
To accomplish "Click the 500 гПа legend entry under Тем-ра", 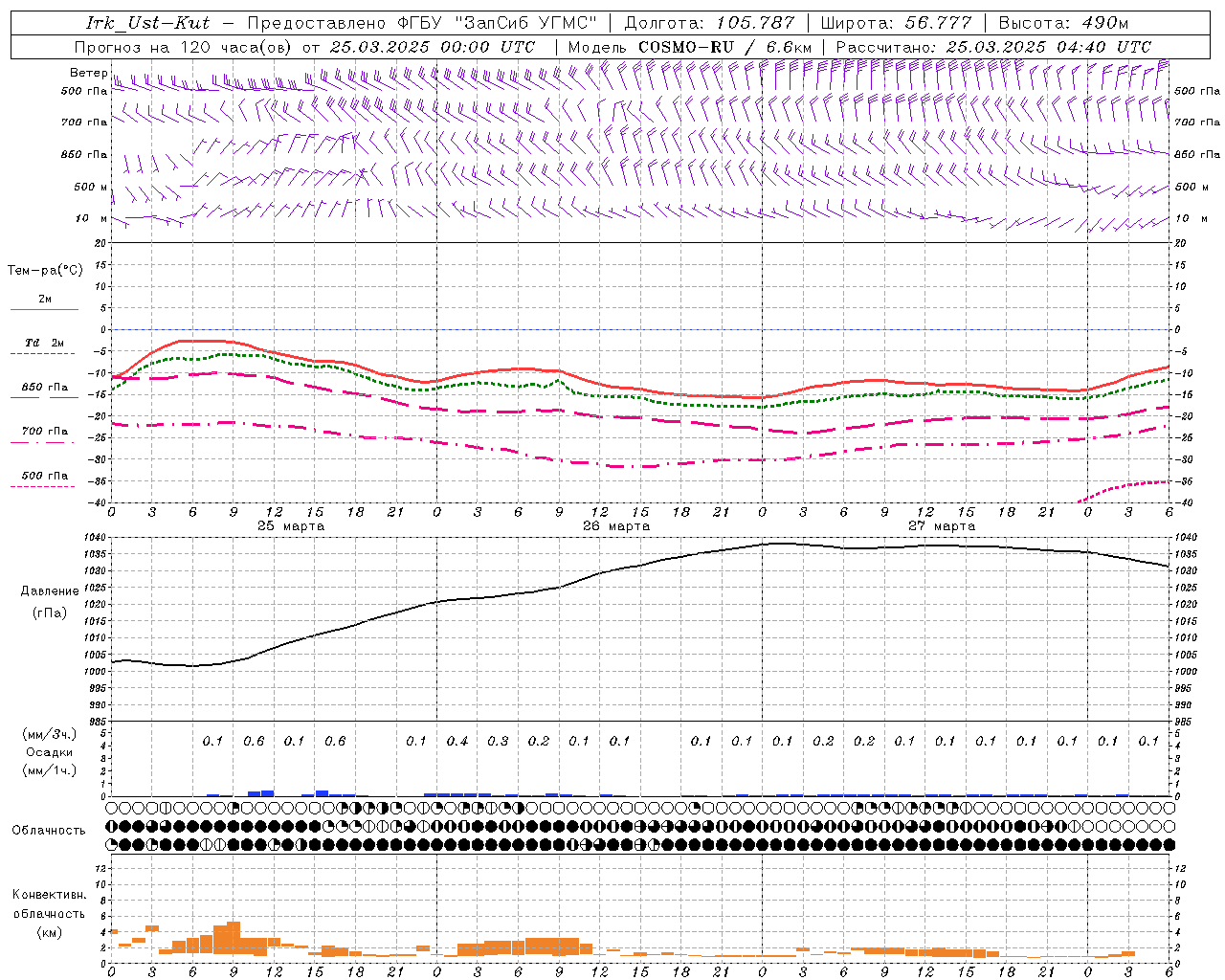I will (45, 476).
